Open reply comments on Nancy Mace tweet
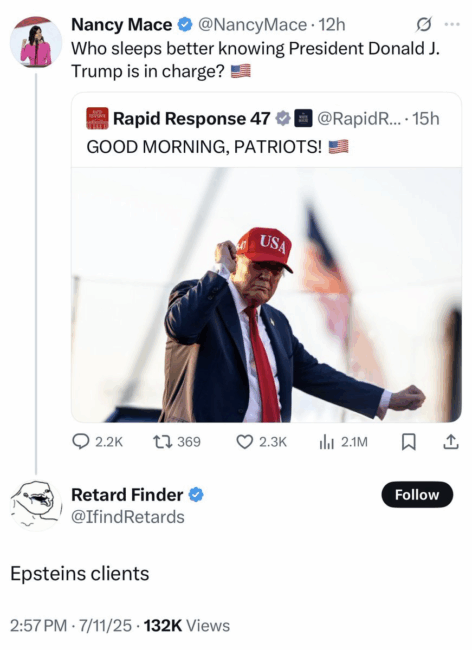This screenshot has width=472, height=650. click(x=97, y=442)
